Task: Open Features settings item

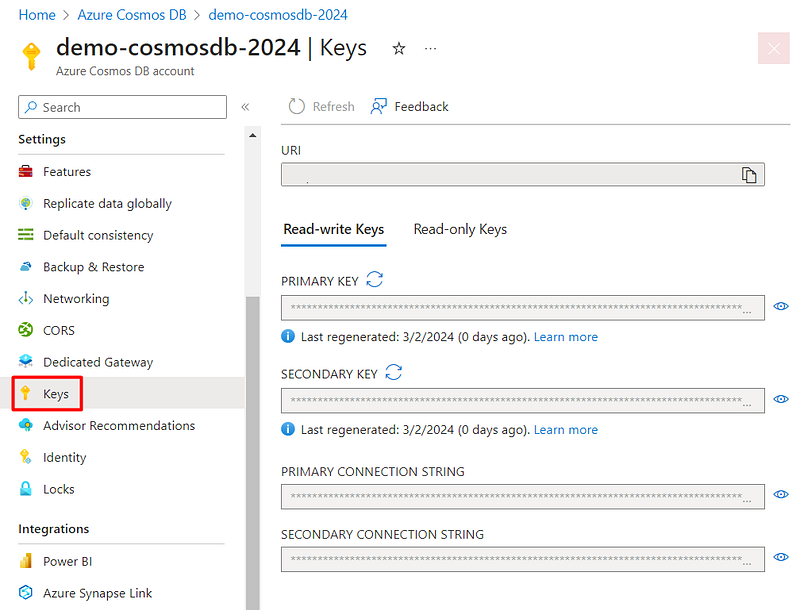Action: coord(67,171)
